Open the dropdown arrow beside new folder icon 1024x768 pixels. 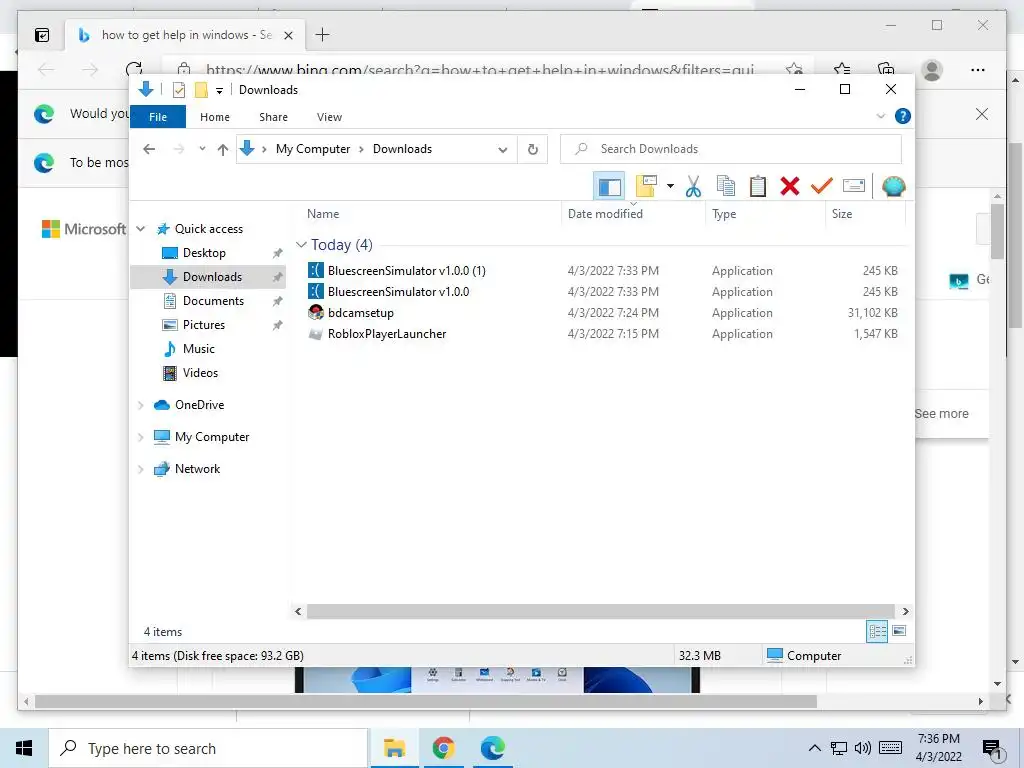coord(670,186)
